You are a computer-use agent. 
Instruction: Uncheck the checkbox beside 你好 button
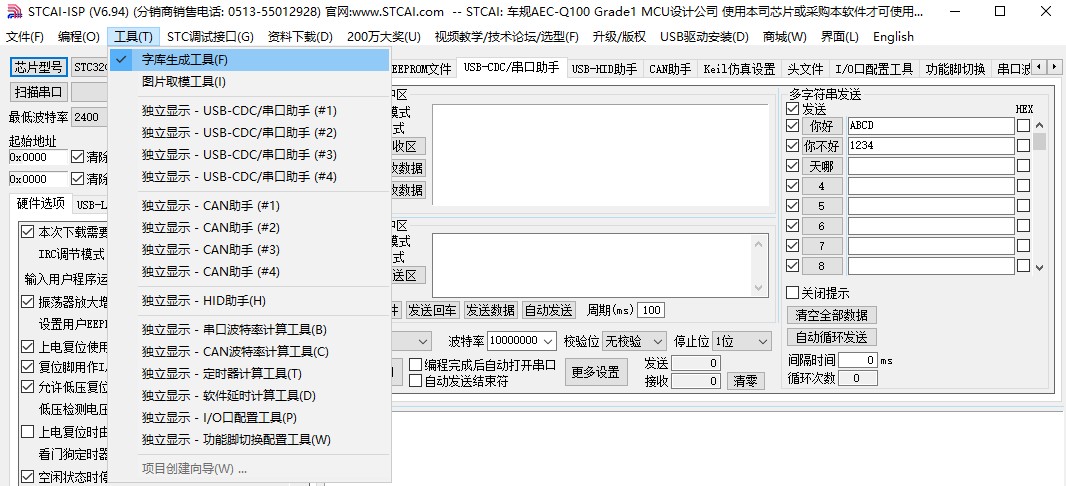(x=793, y=126)
